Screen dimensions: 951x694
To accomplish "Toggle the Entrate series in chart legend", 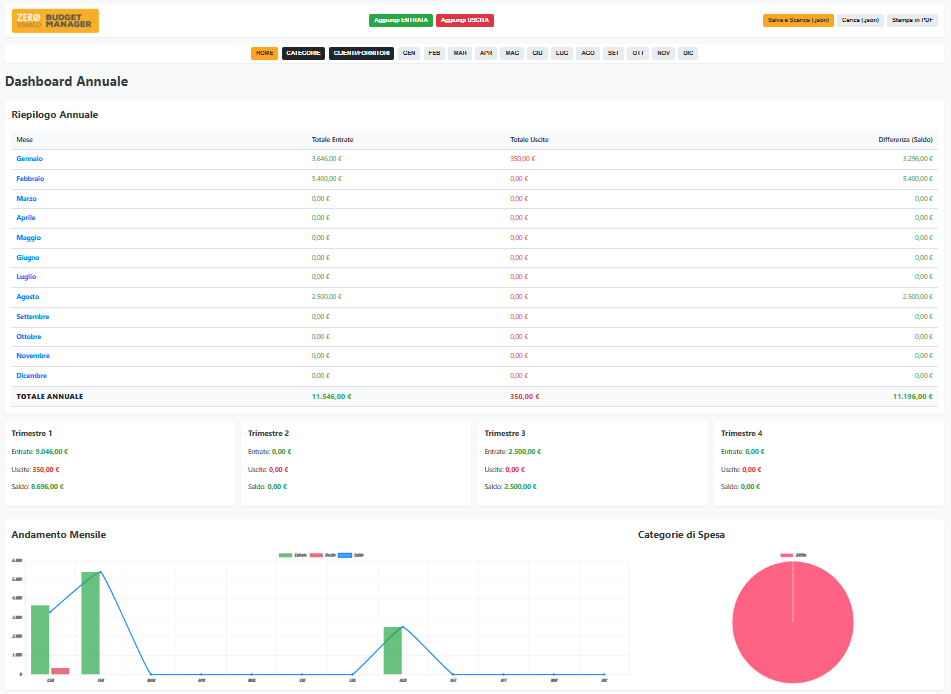I will [292, 554].
